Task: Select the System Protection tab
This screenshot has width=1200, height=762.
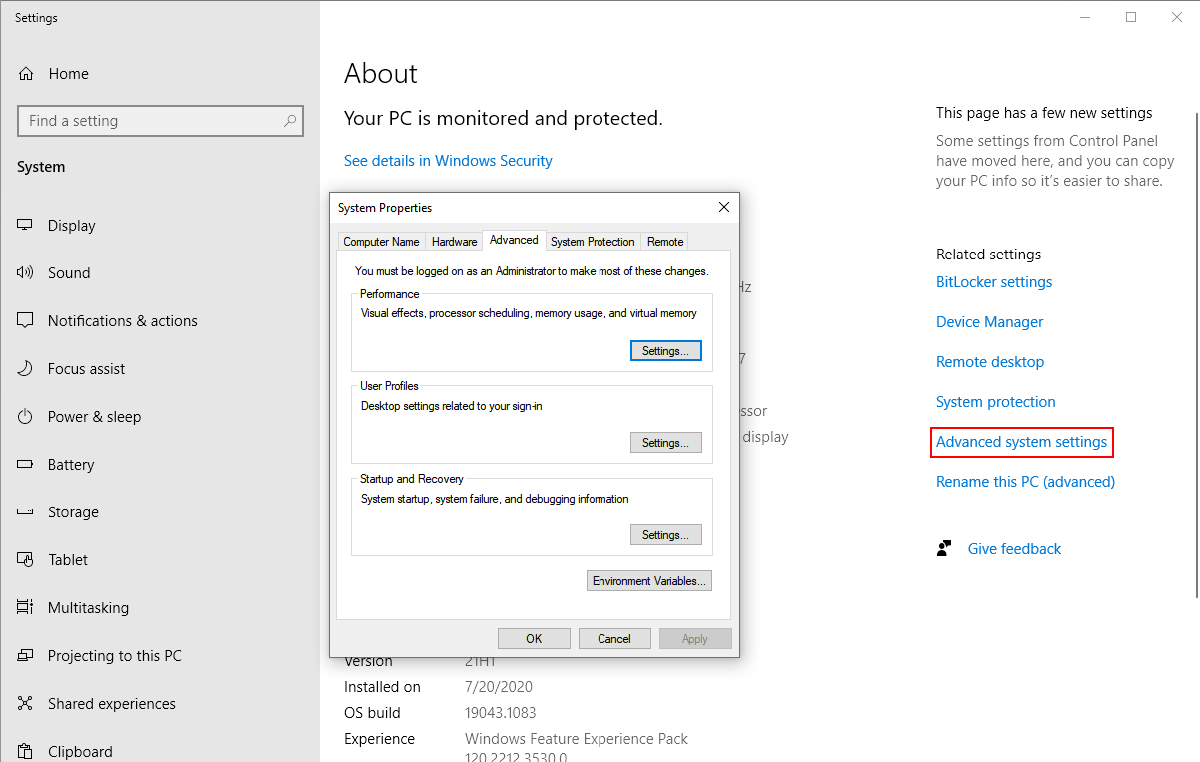Action: click(x=592, y=242)
